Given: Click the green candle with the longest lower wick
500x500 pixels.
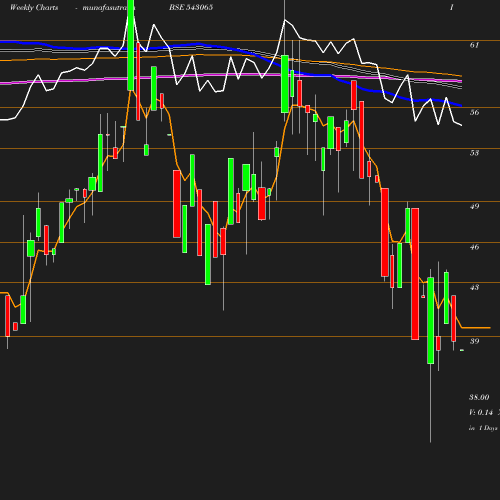Looking at the screenshot, I should pos(431,320).
